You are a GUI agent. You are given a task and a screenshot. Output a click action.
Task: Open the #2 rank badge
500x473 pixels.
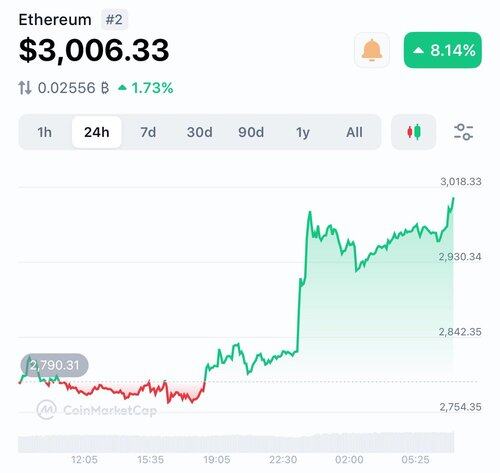114,20
